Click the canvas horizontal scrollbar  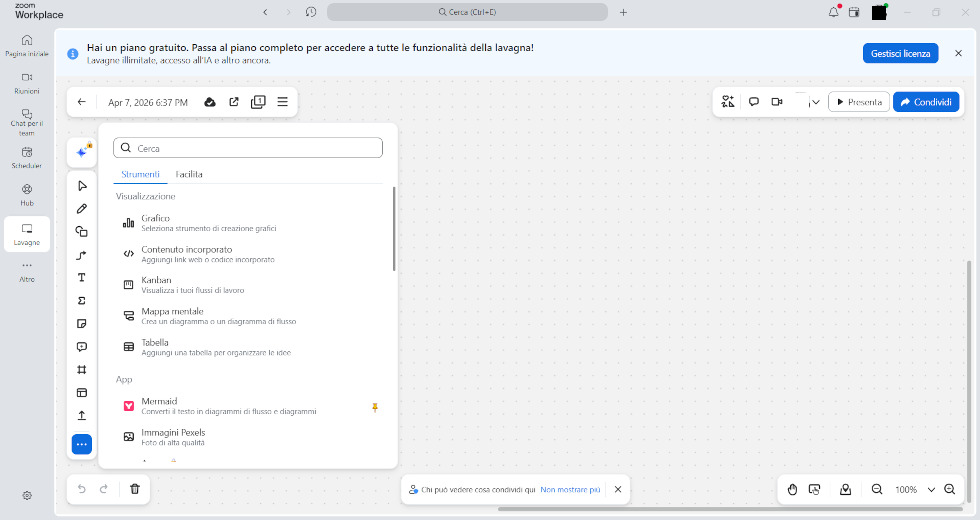[x=730, y=509]
